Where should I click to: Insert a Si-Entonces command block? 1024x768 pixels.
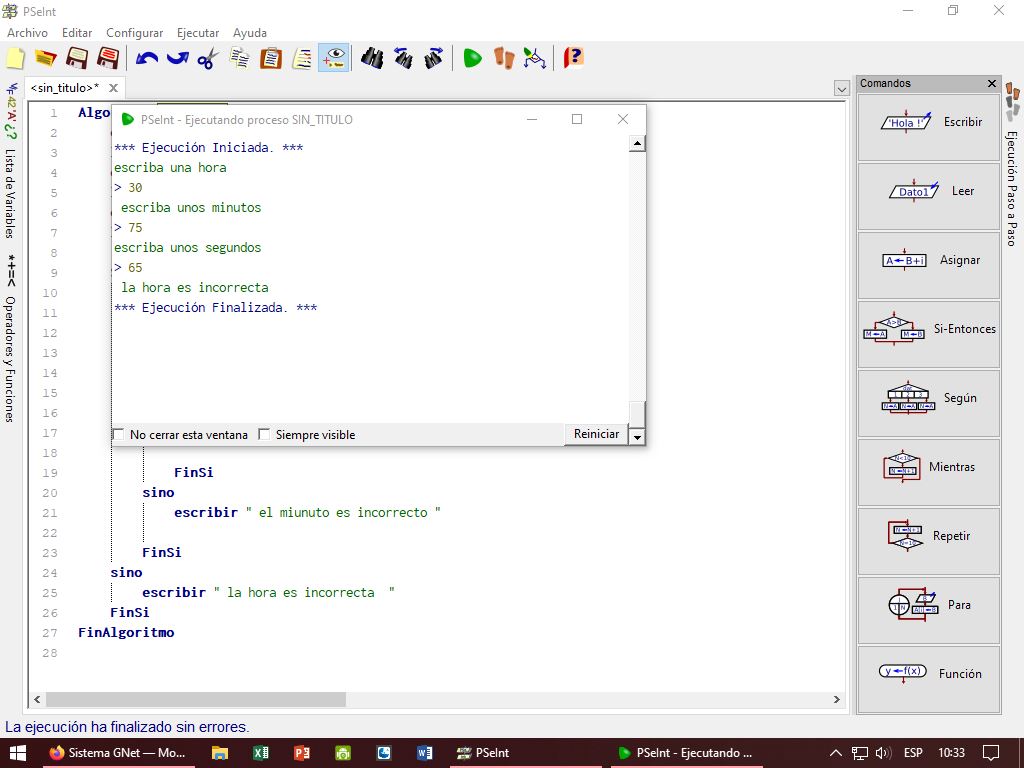pyautogui.click(x=928, y=329)
